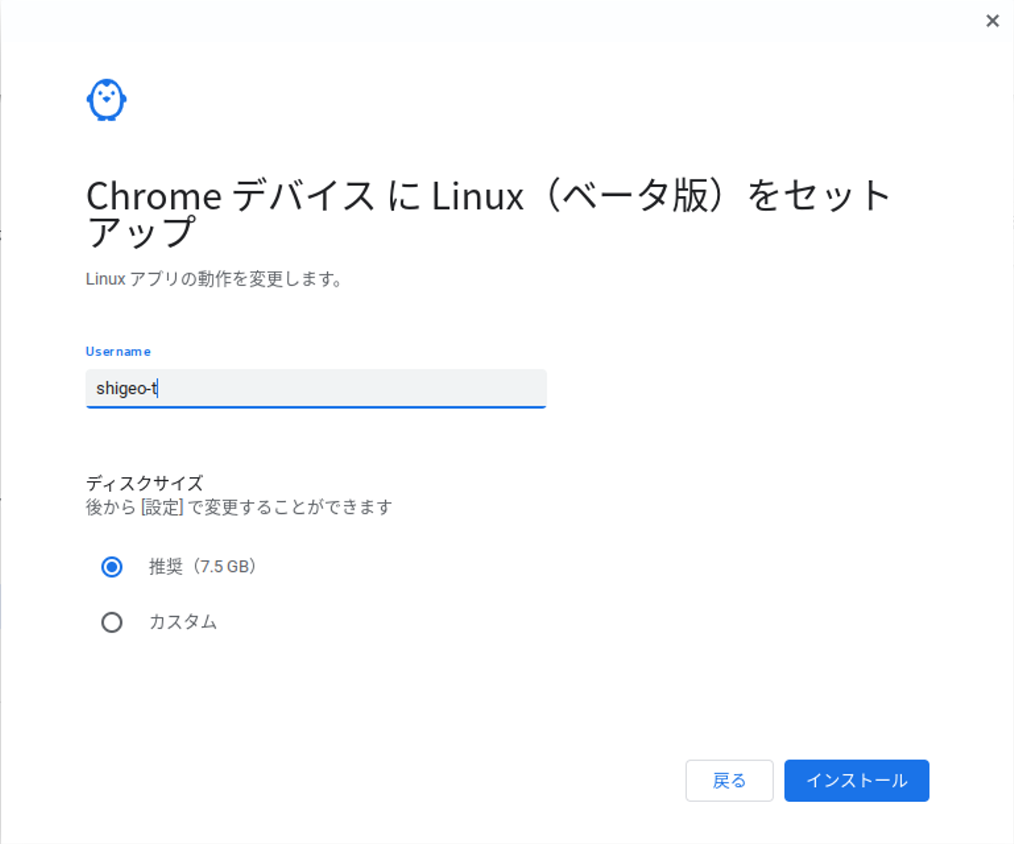The image size is (1014, 844).
Task: Click the word Linux in the dialog title
Action: (x=478, y=196)
